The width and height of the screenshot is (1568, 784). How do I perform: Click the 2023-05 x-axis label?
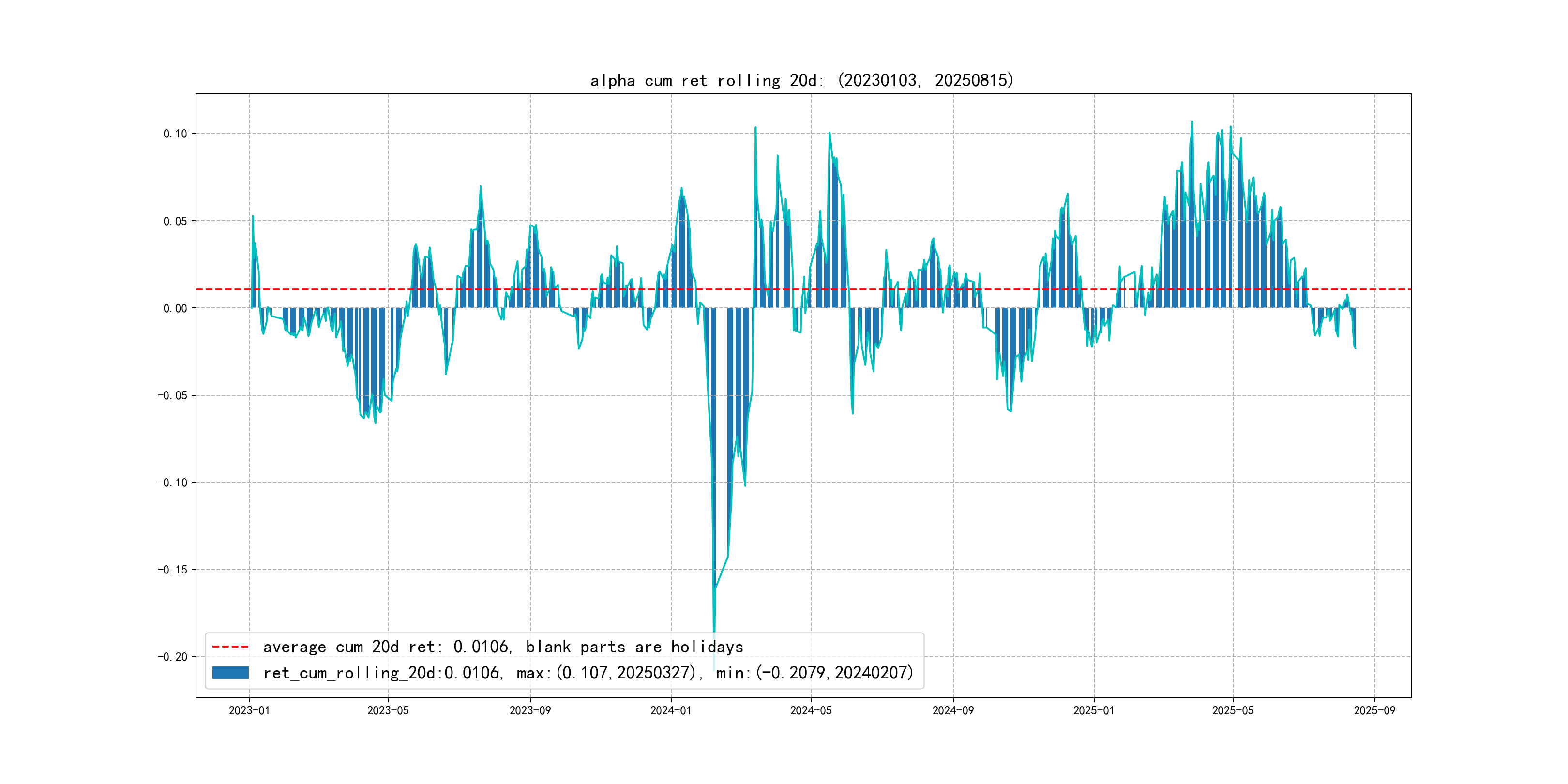click(x=388, y=710)
